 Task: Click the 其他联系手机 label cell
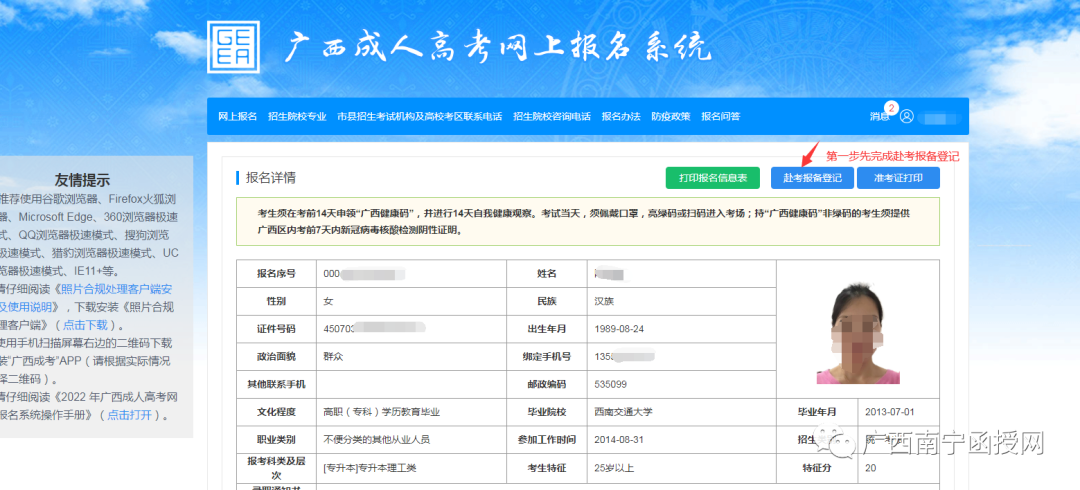click(x=276, y=384)
